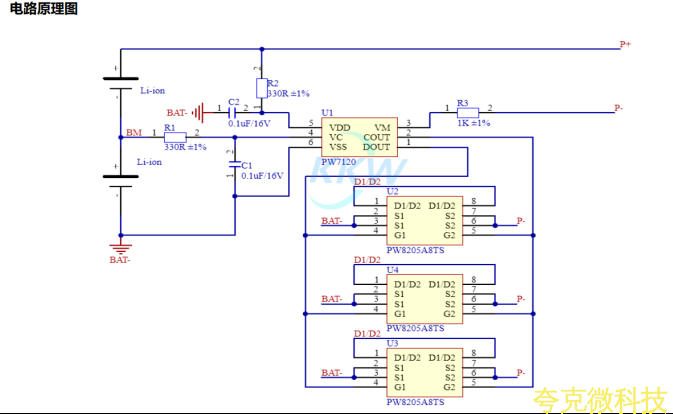Select the P- net label beside U4
Screen dimensions: 673x414
coord(521,299)
